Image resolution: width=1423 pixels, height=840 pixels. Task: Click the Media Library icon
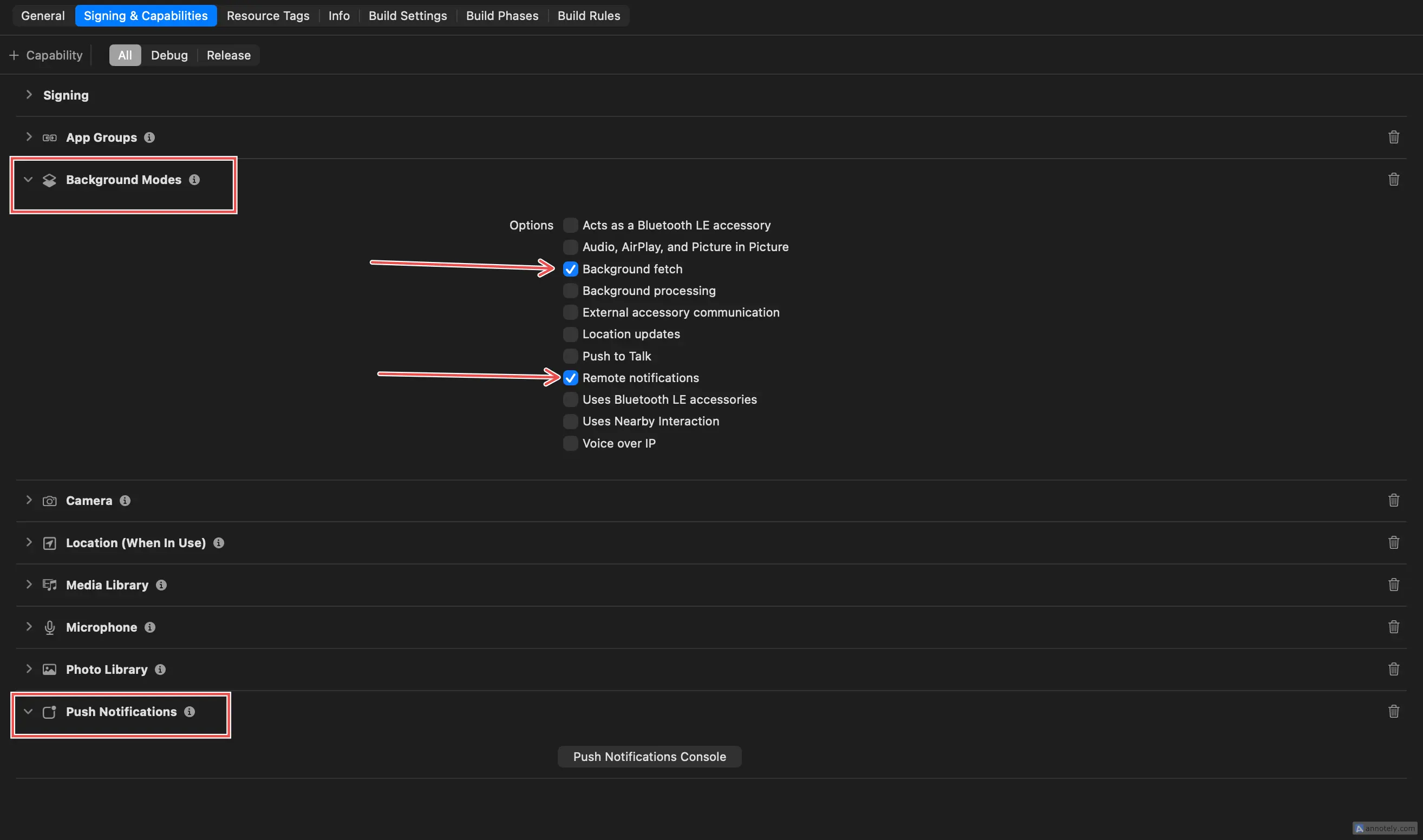50,585
